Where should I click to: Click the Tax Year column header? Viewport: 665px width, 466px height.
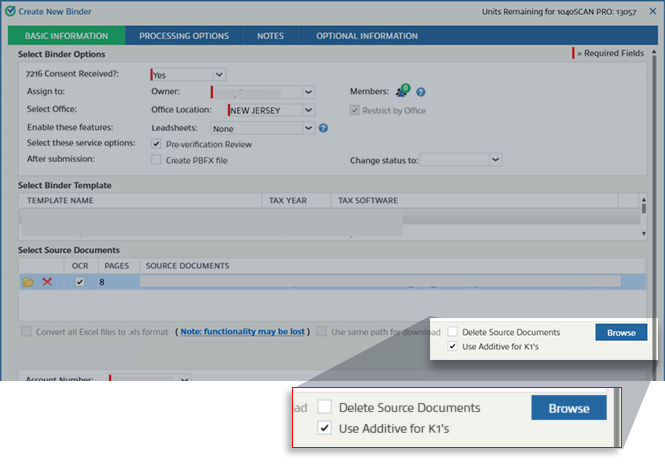[296, 201]
